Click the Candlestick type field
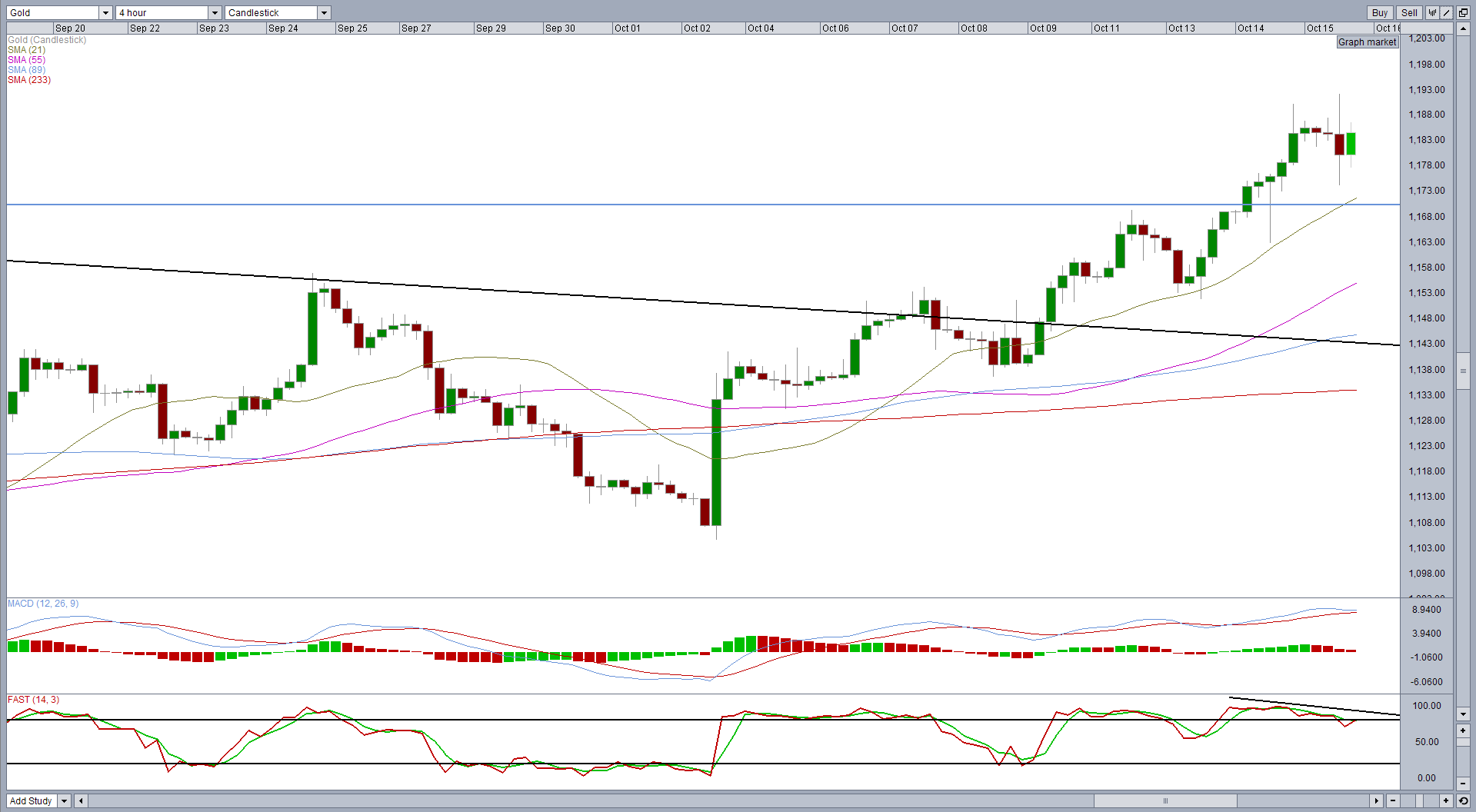 [272, 13]
